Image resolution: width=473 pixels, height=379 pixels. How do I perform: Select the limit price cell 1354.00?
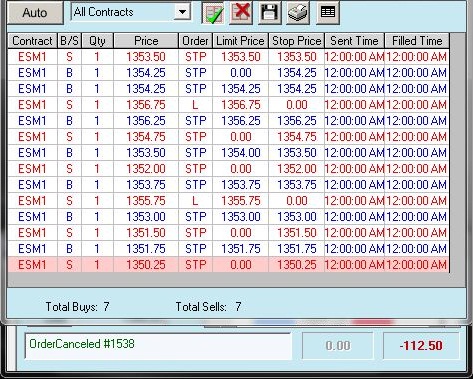coord(240,153)
